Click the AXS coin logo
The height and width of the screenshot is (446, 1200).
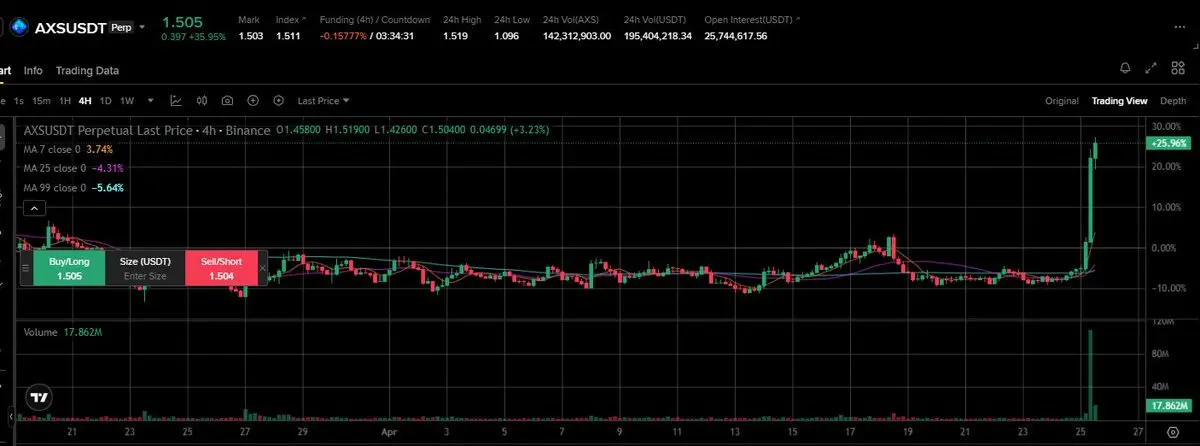pyautogui.click(x=19, y=28)
